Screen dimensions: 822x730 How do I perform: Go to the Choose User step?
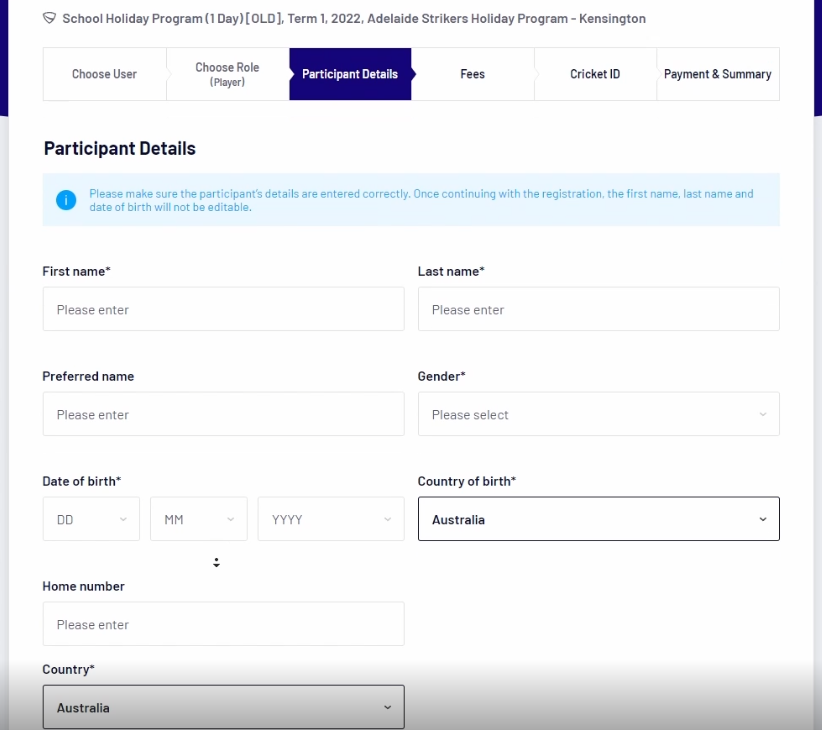tap(104, 74)
